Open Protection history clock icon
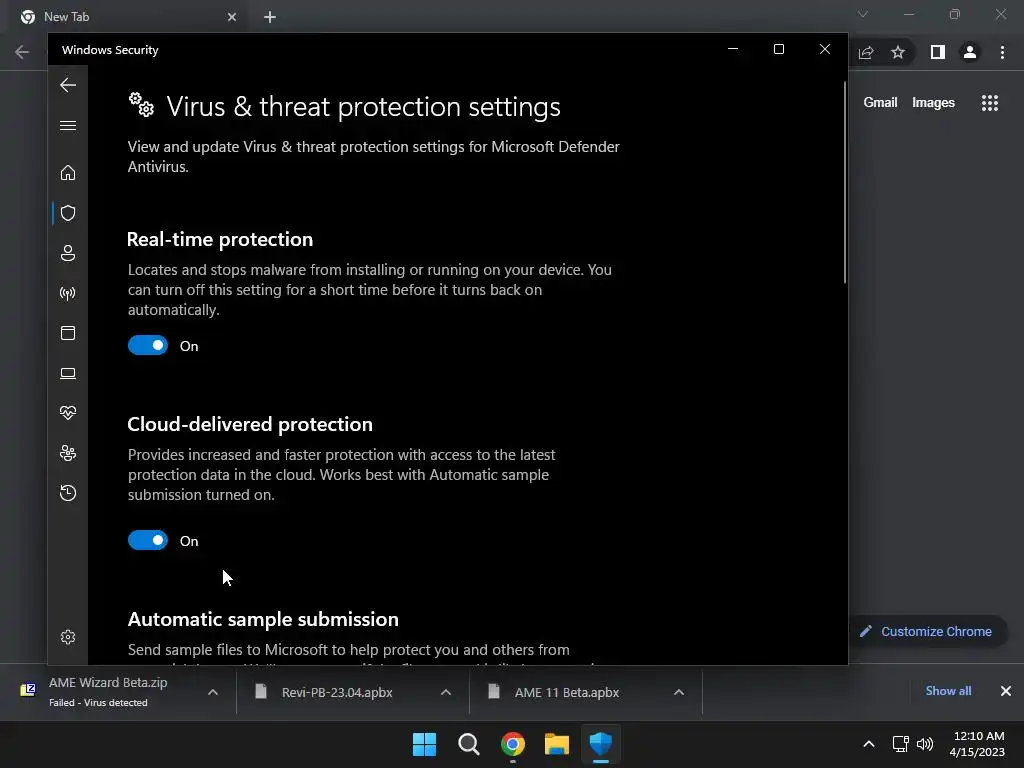The height and width of the screenshot is (768, 1024). point(68,493)
